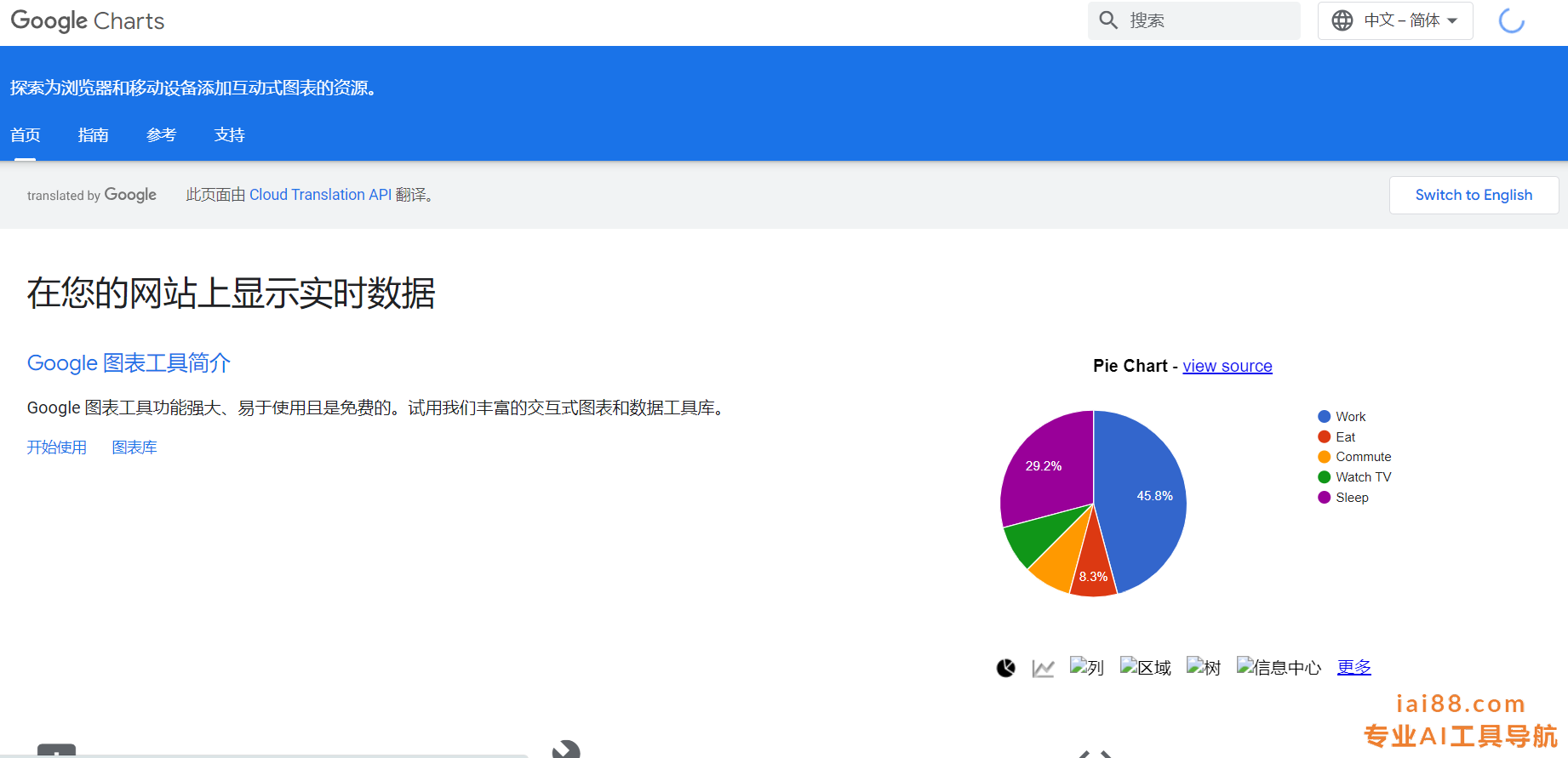Click the green Watch TV pie slice

click(x=1034, y=539)
